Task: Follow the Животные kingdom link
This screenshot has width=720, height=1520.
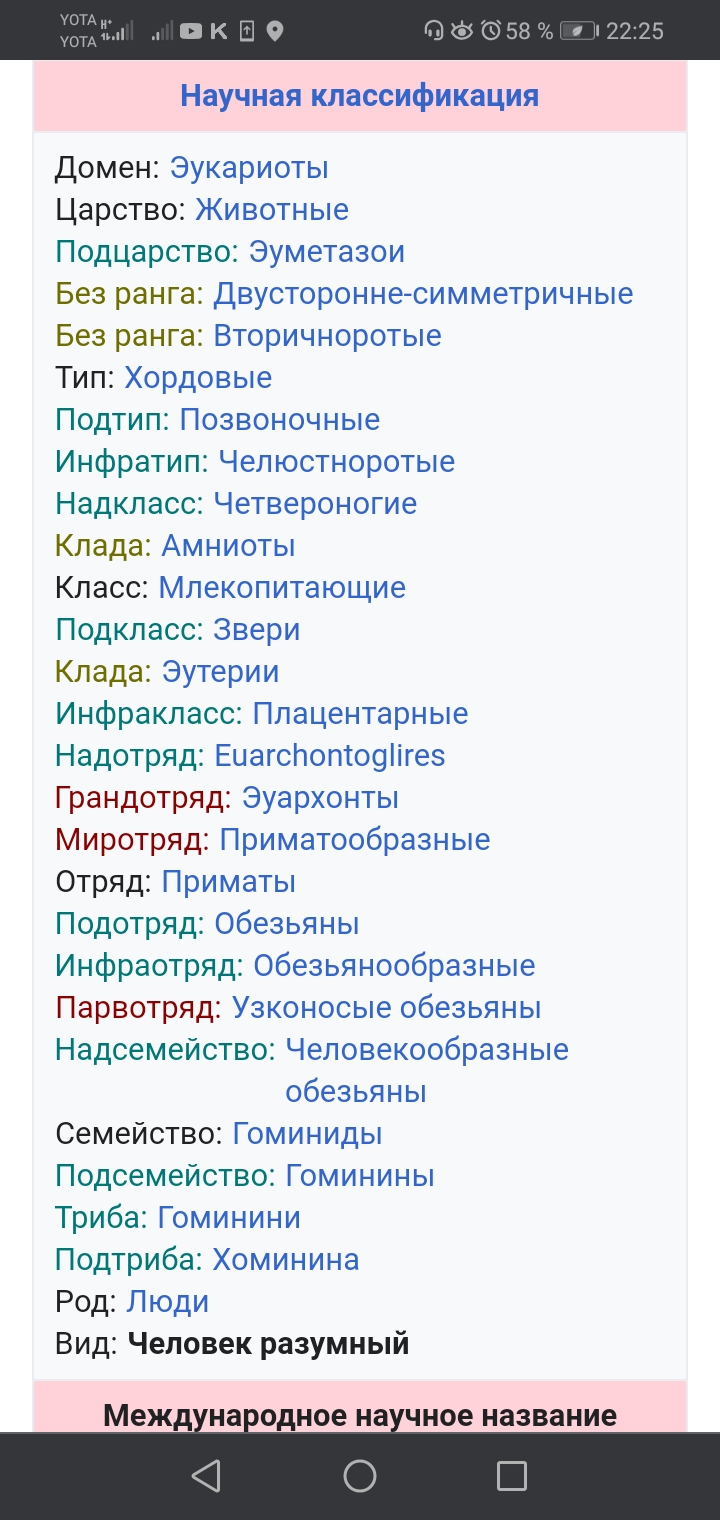Action: (x=272, y=210)
